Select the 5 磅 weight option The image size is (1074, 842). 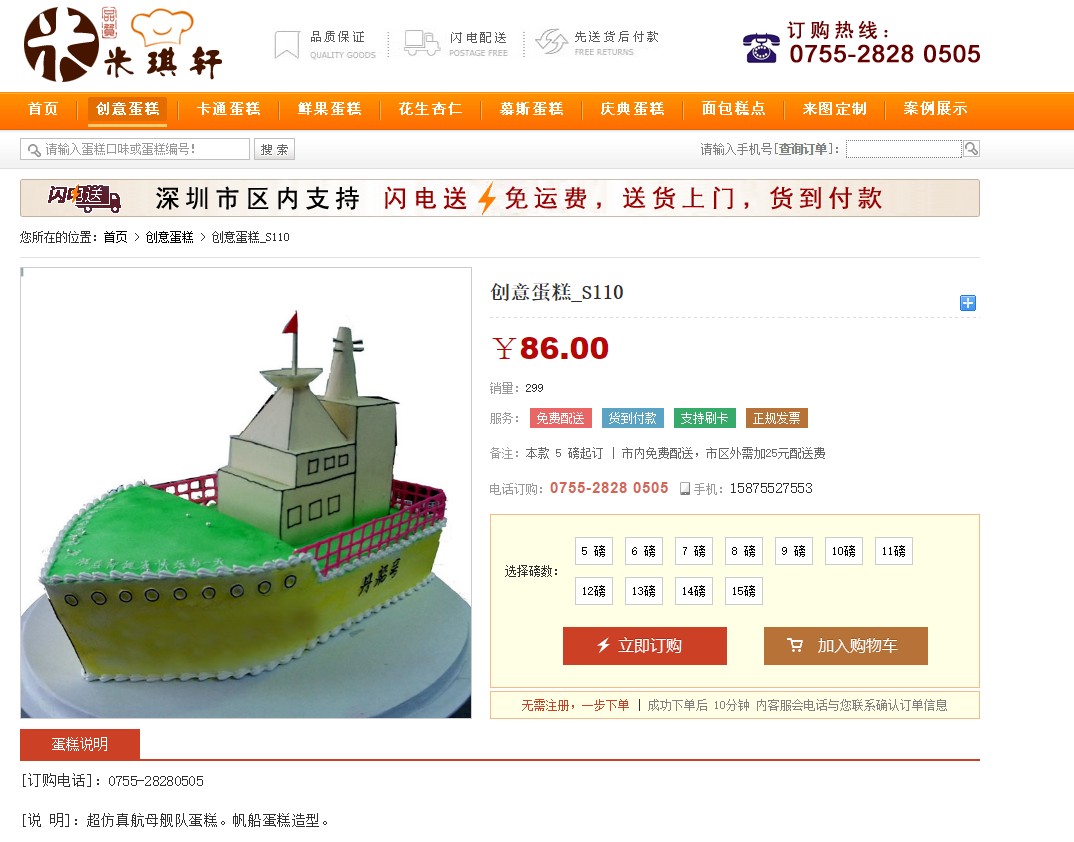pyautogui.click(x=593, y=551)
